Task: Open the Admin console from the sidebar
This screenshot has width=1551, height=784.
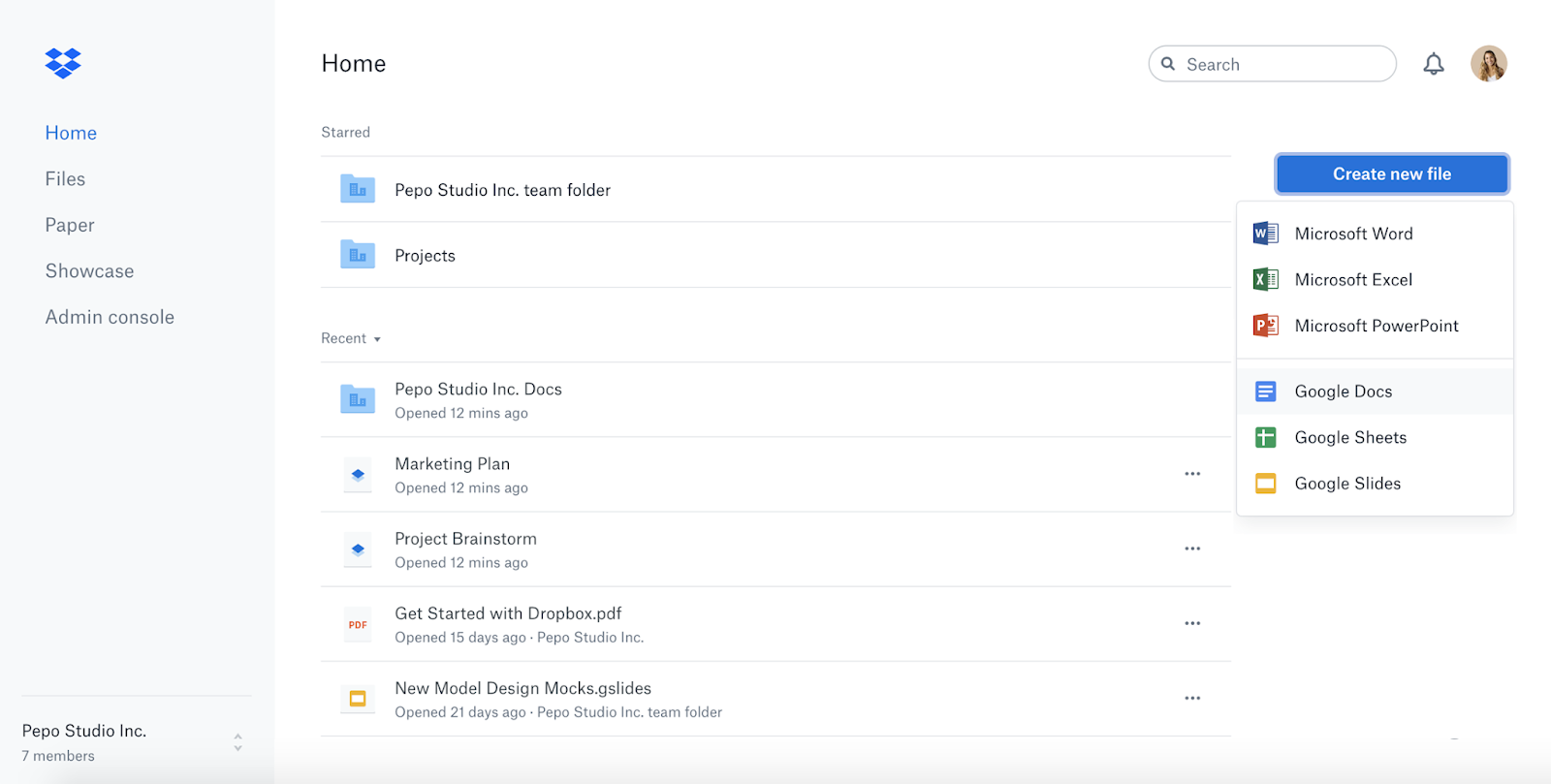Action: click(110, 316)
